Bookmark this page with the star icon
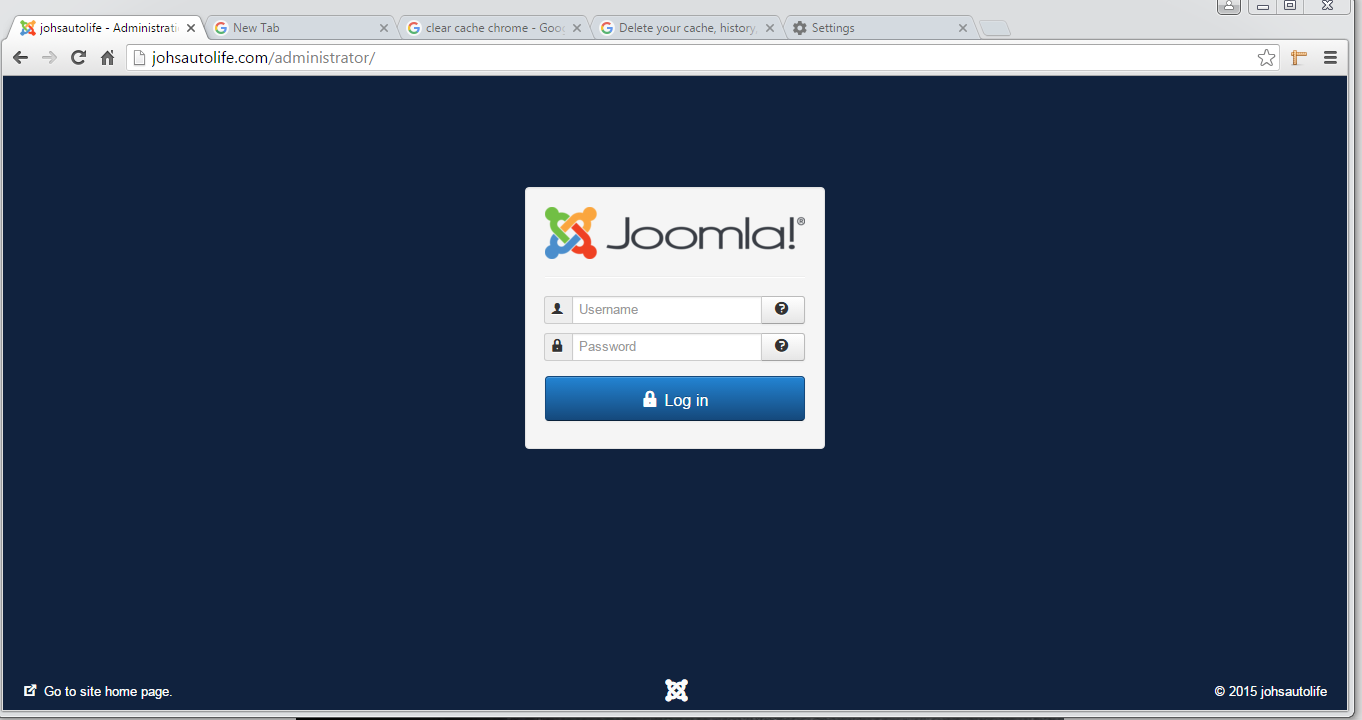This screenshot has width=1362, height=720. (1266, 58)
